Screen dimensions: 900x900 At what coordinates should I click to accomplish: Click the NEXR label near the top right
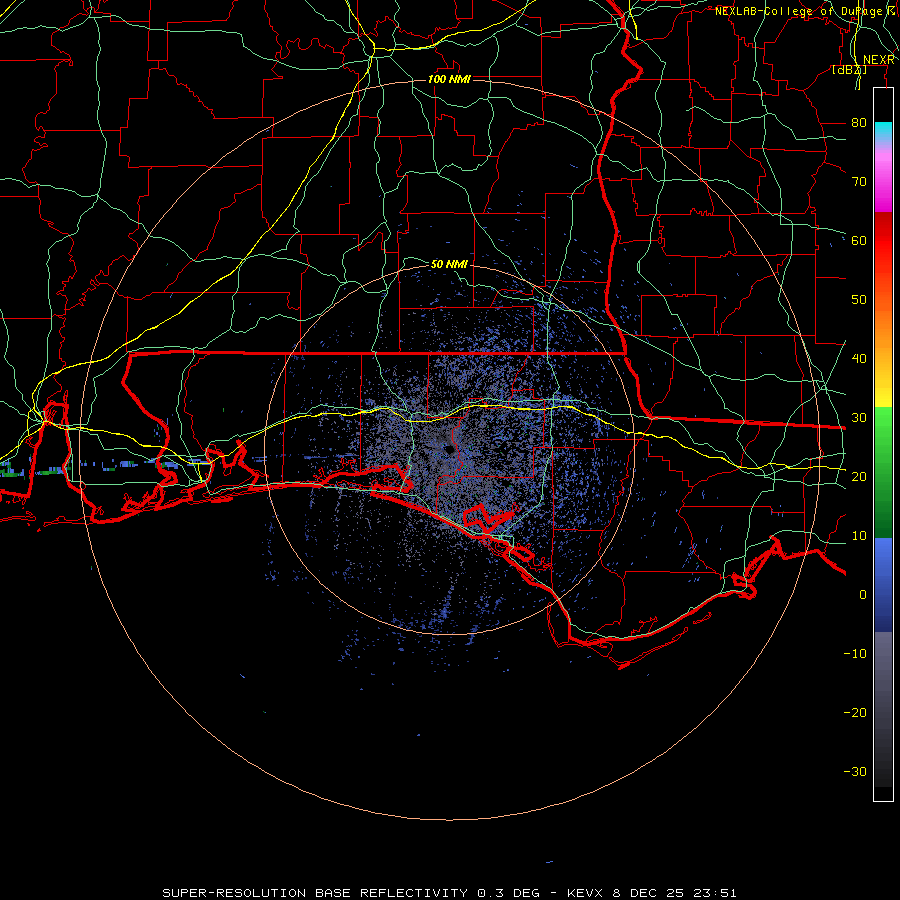[879, 60]
